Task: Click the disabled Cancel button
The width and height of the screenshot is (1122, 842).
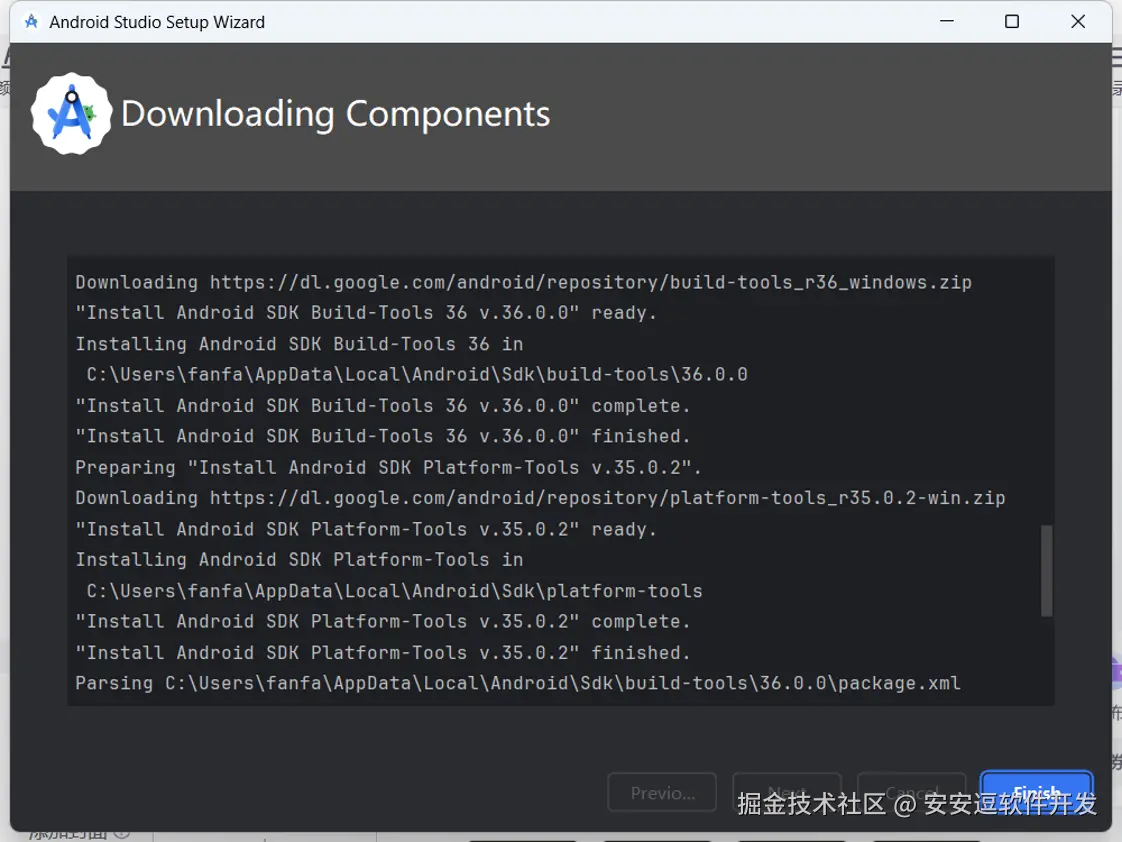Action: point(911,793)
